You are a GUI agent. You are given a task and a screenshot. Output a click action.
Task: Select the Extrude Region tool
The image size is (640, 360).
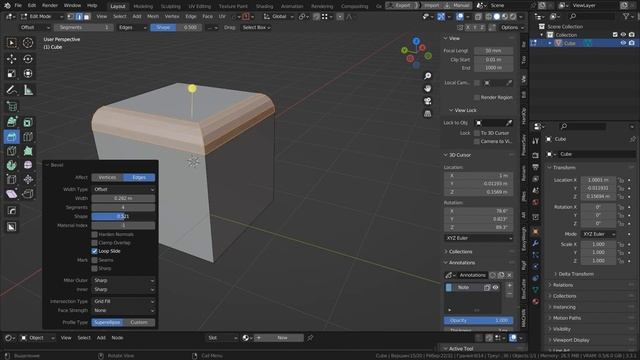click(x=11, y=122)
